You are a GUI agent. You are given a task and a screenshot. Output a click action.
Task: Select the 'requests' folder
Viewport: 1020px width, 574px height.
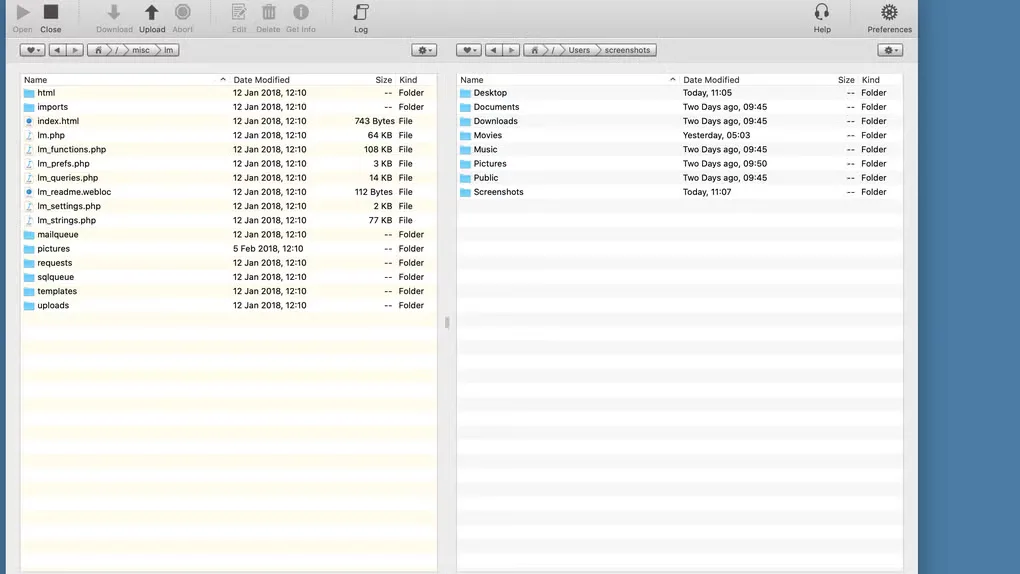tap(228, 263)
